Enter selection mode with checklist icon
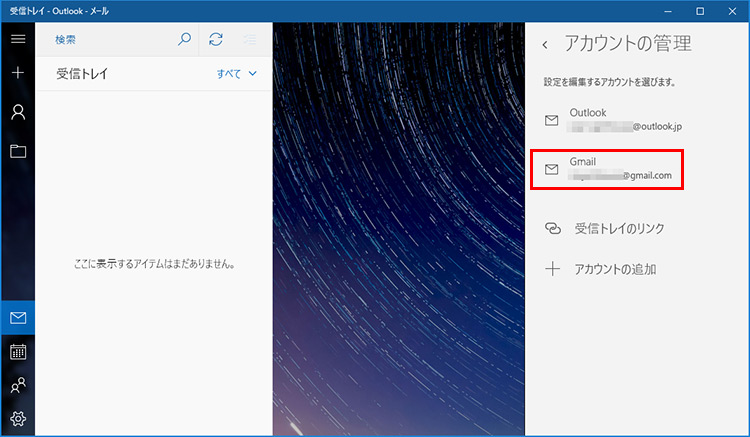The width and height of the screenshot is (750, 437). coord(249,39)
